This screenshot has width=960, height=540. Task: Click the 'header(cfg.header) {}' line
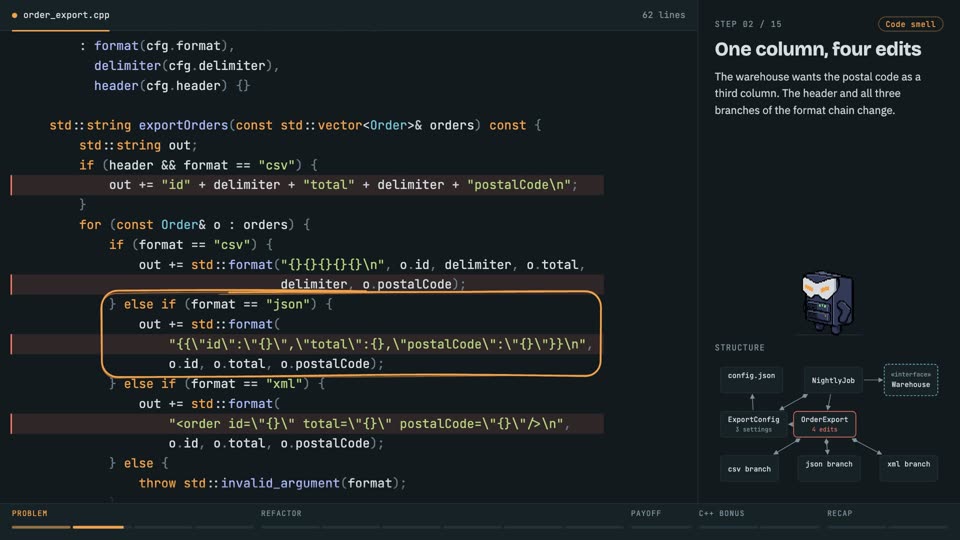[x=171, y=86]
